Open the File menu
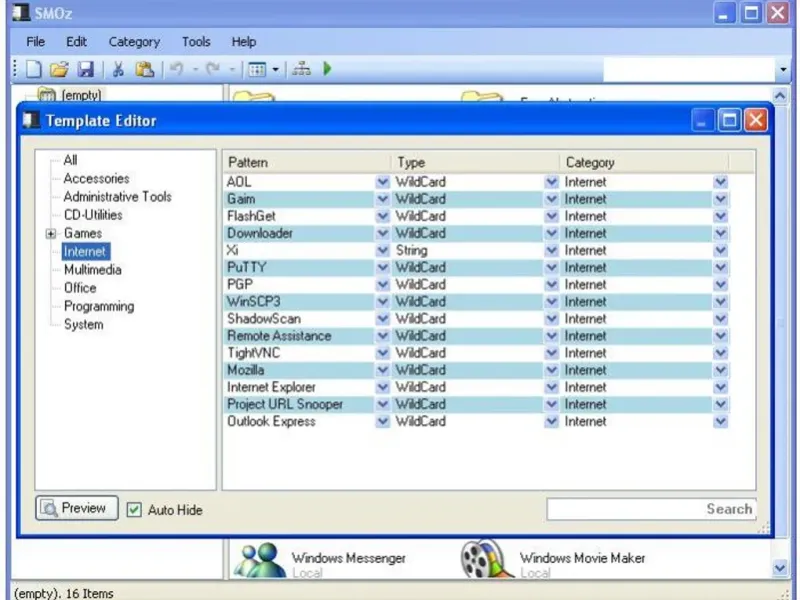The image size is (800, 600). point(35,42)
